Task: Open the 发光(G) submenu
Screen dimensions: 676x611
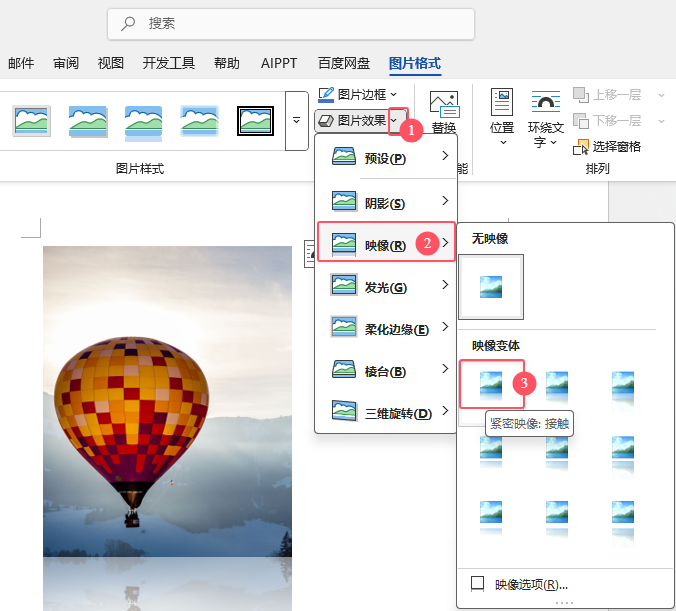Action: tap(386, 285)
